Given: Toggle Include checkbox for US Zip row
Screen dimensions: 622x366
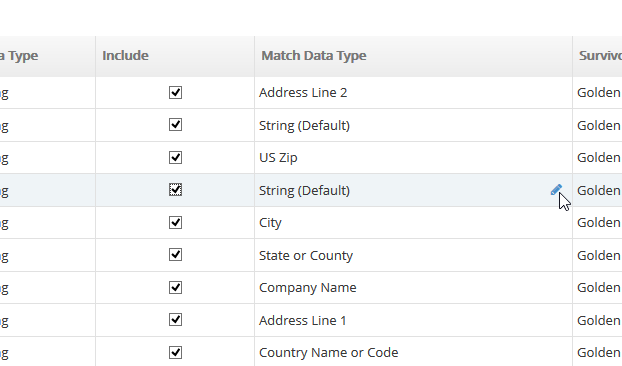Looking at the screenshot, I should point(175,157).
